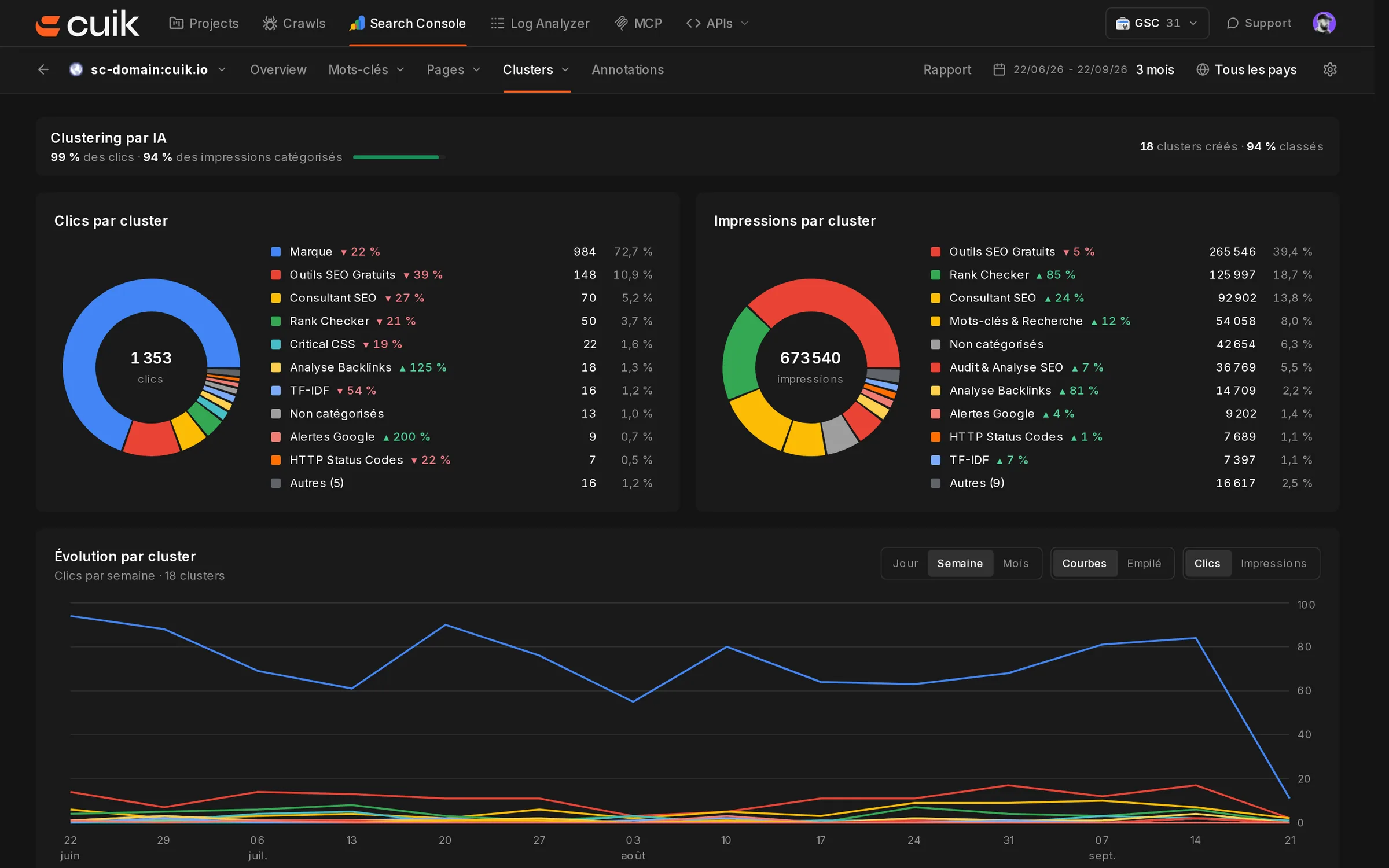The width and height of the screenshot is (1389, 868).
Task: Click the calendar icon beside date range
Action: [x=999, y=69]
